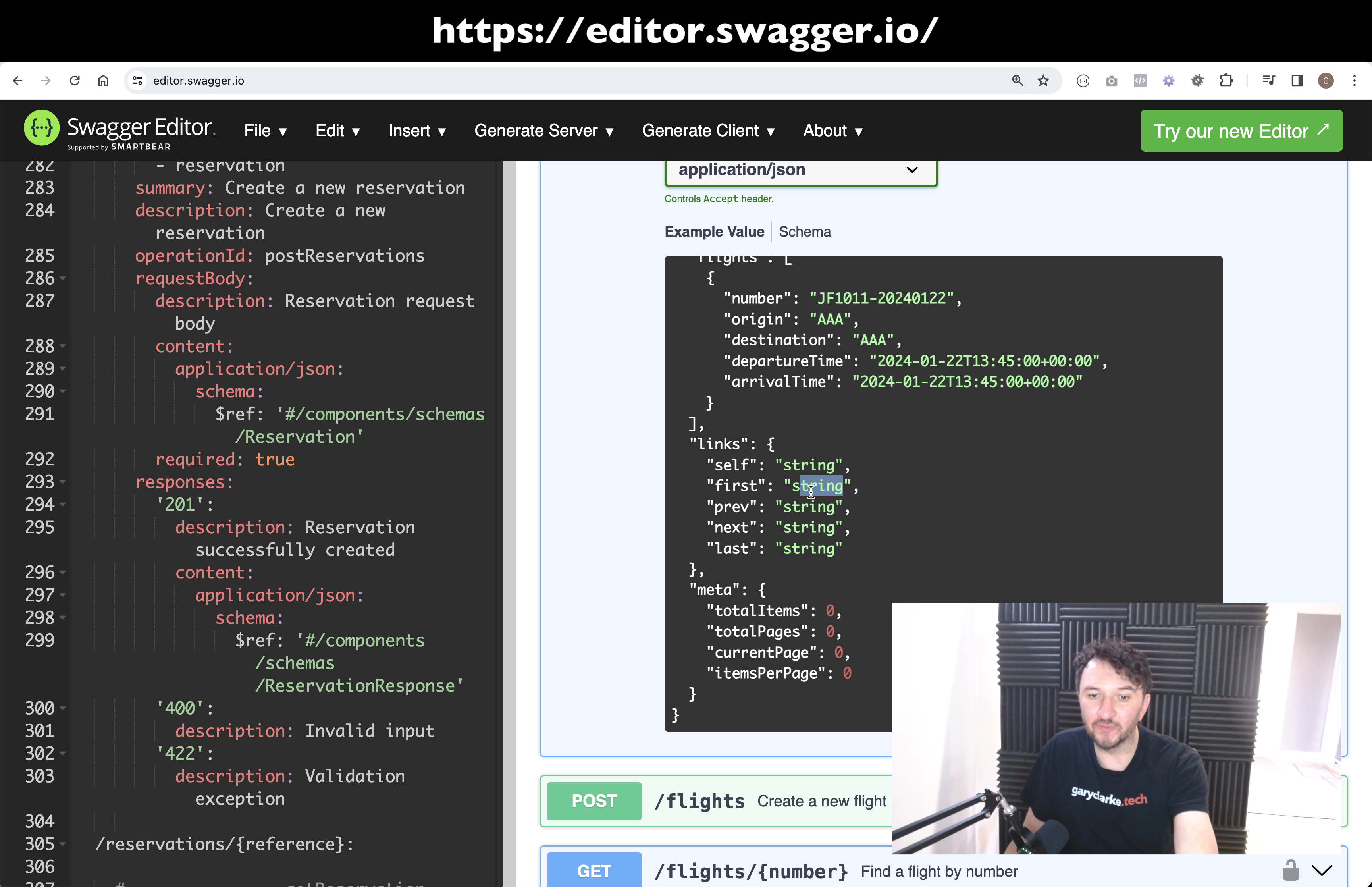Click the camera screenshot extension icon
Viewport: 1372px width, 887px height.
click(1111, 81)
